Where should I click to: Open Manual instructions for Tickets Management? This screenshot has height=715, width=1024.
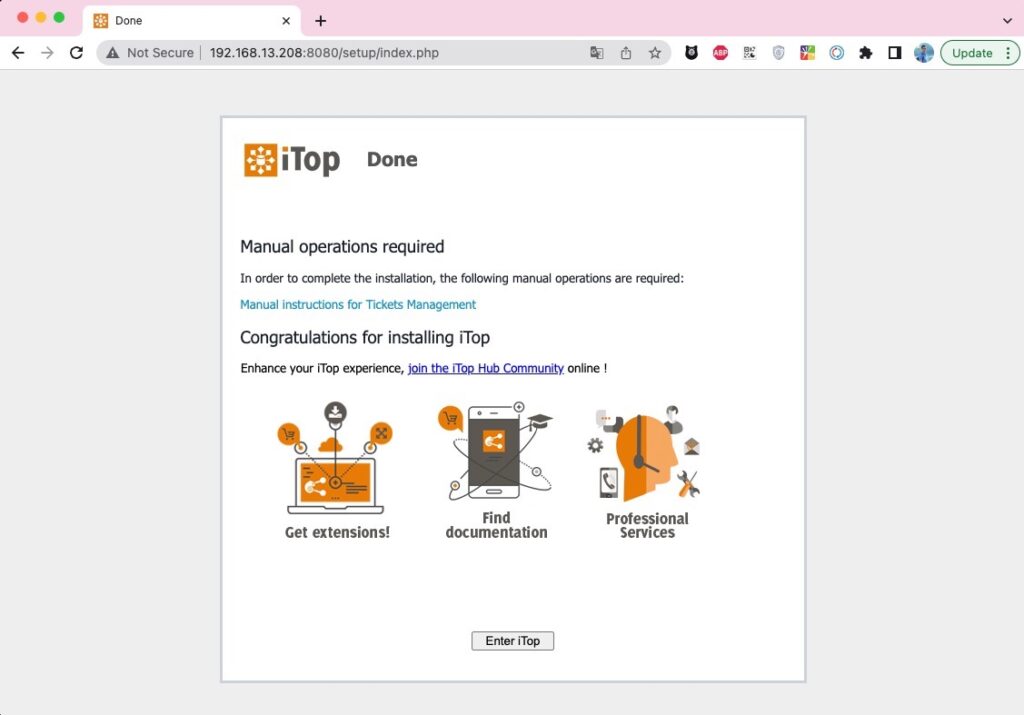[x=358, y=304]
